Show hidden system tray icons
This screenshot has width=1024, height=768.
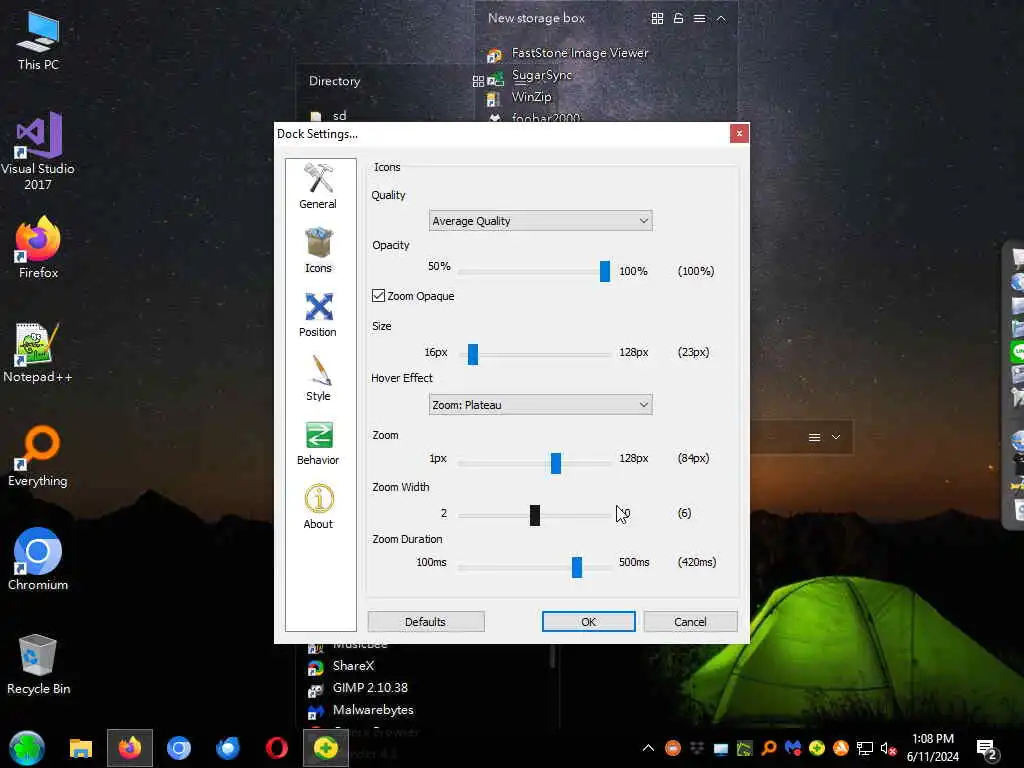[648, 748]
